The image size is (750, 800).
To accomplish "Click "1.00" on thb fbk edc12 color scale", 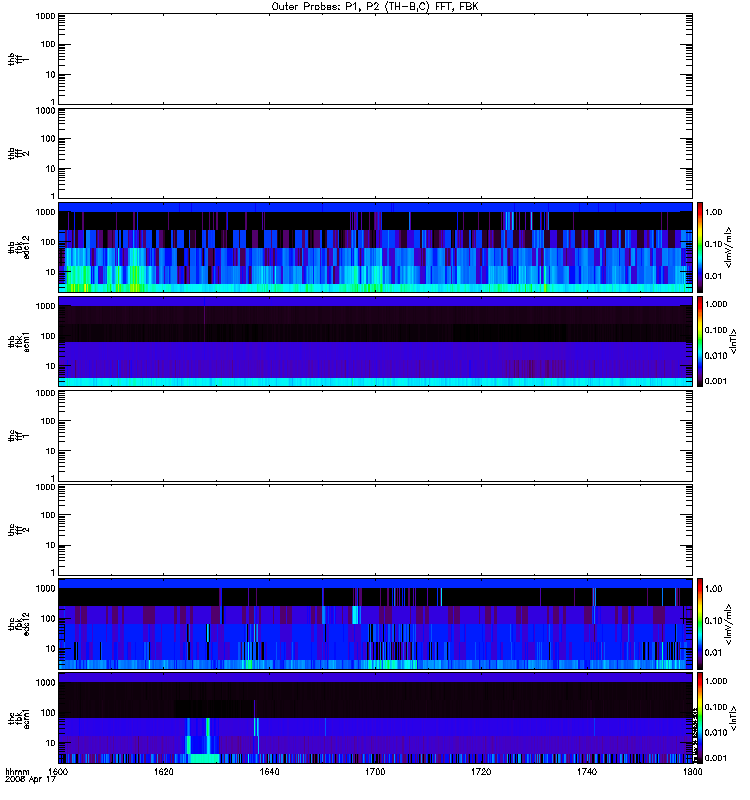I will click(713, 212).
